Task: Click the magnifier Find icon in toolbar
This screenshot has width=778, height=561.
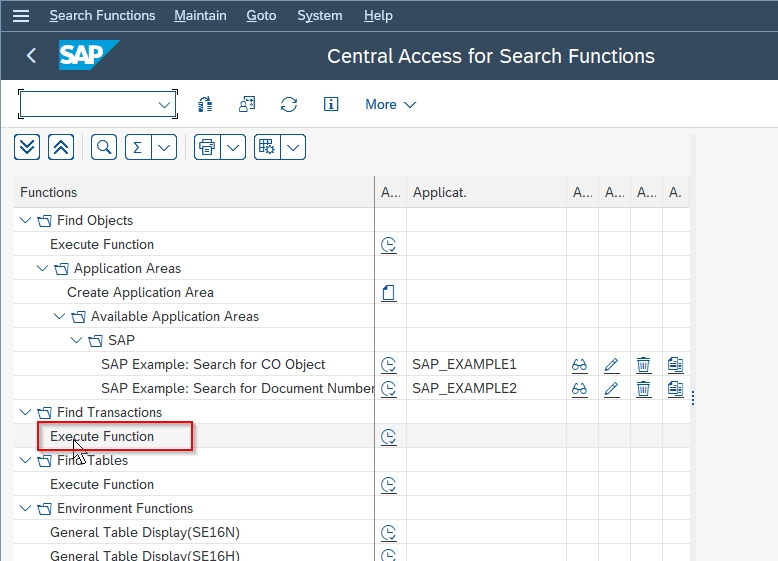Action: tap(104, 147)
